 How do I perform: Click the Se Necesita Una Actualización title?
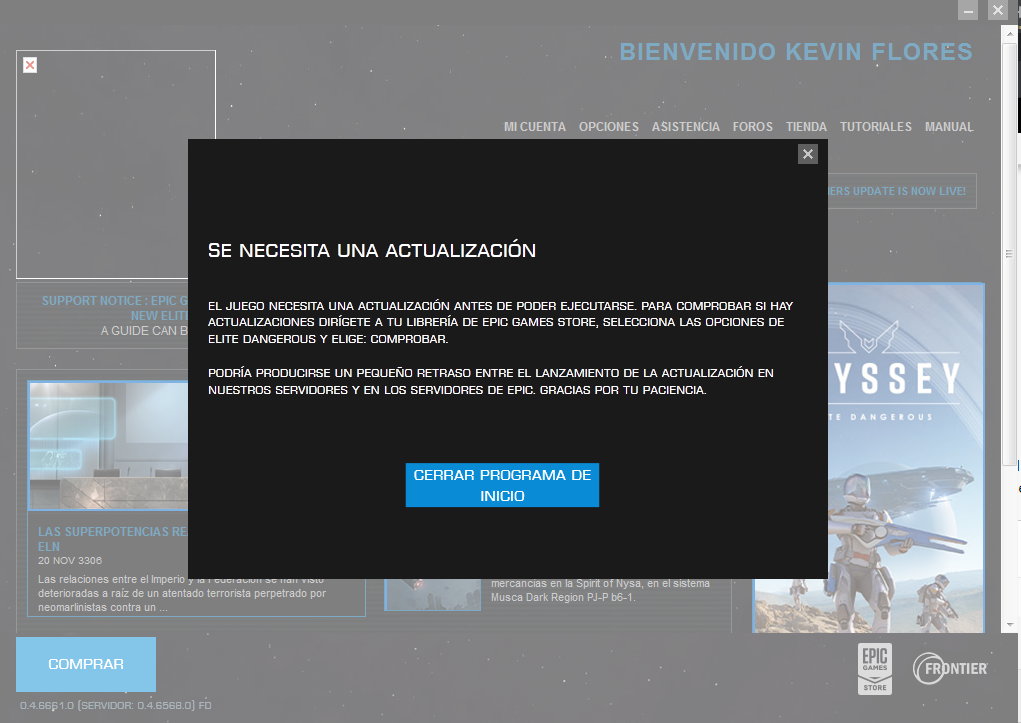coord(372,250)
